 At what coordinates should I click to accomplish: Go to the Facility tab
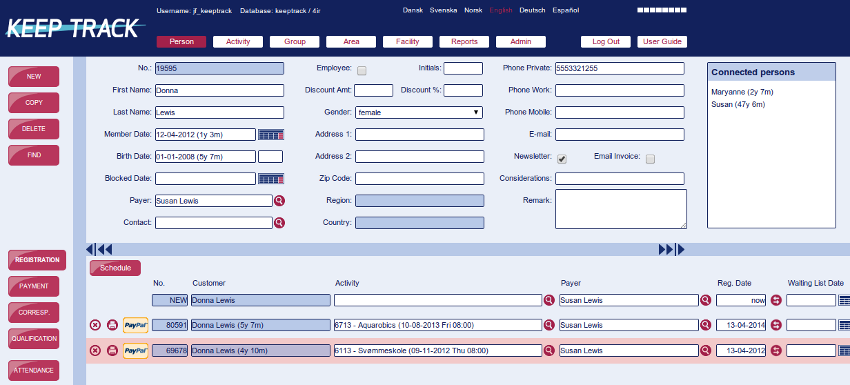point(408,42)
